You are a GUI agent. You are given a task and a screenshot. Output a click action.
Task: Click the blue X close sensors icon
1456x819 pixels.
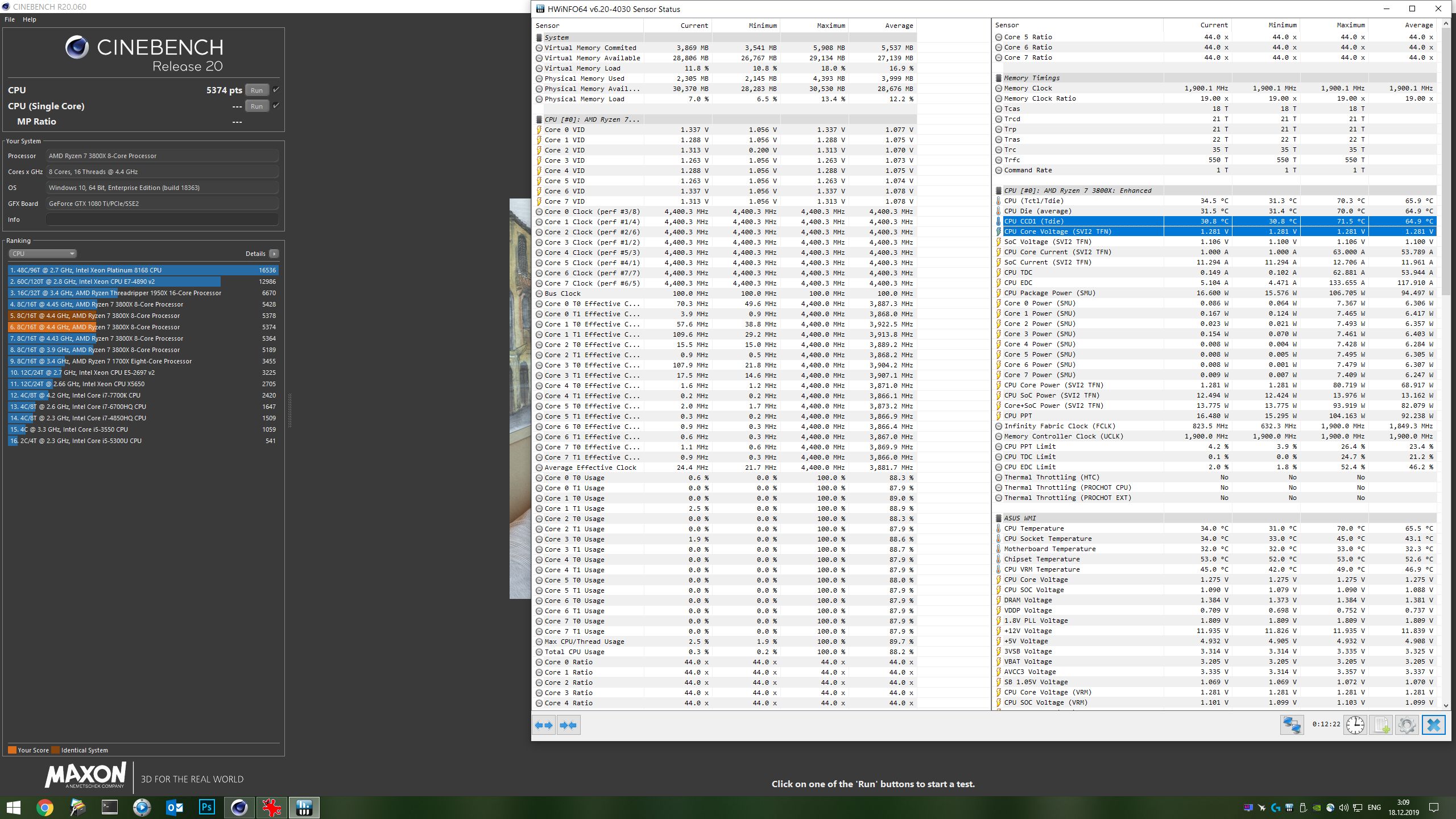(1433, 725)
